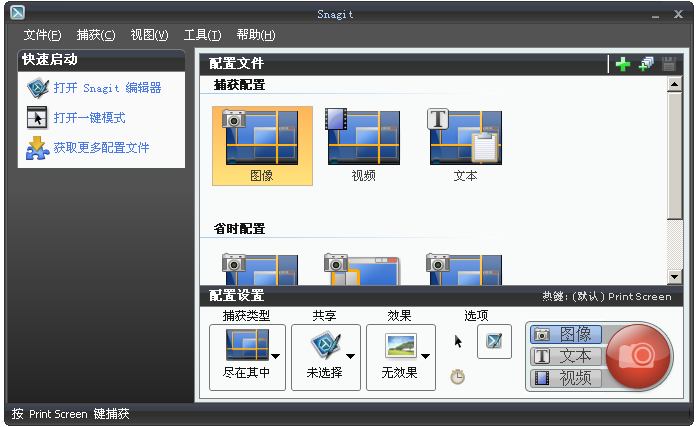Expand the 效果 dropdown arrow
This screenshot has height=427, width=696.
(x=426, y=356)
